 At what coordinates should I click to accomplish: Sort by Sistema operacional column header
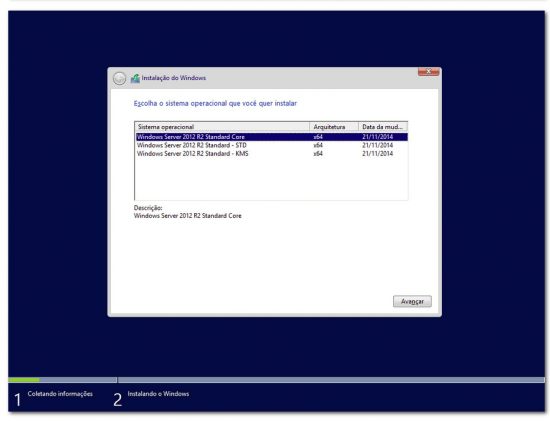[222, 127]
